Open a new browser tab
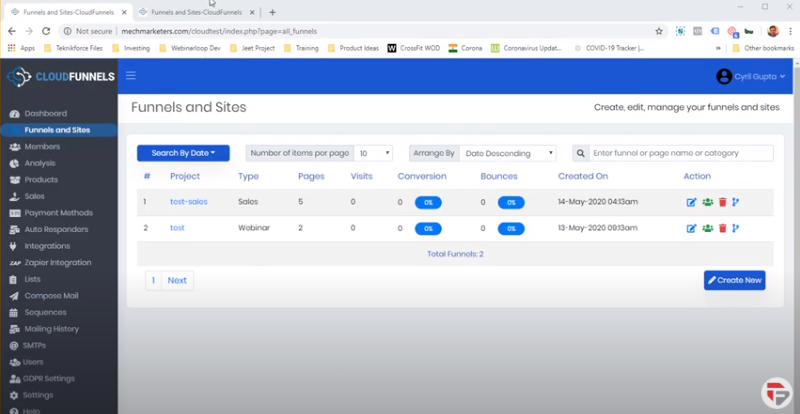This screenshot has height=414, width=800. point(272,12)
